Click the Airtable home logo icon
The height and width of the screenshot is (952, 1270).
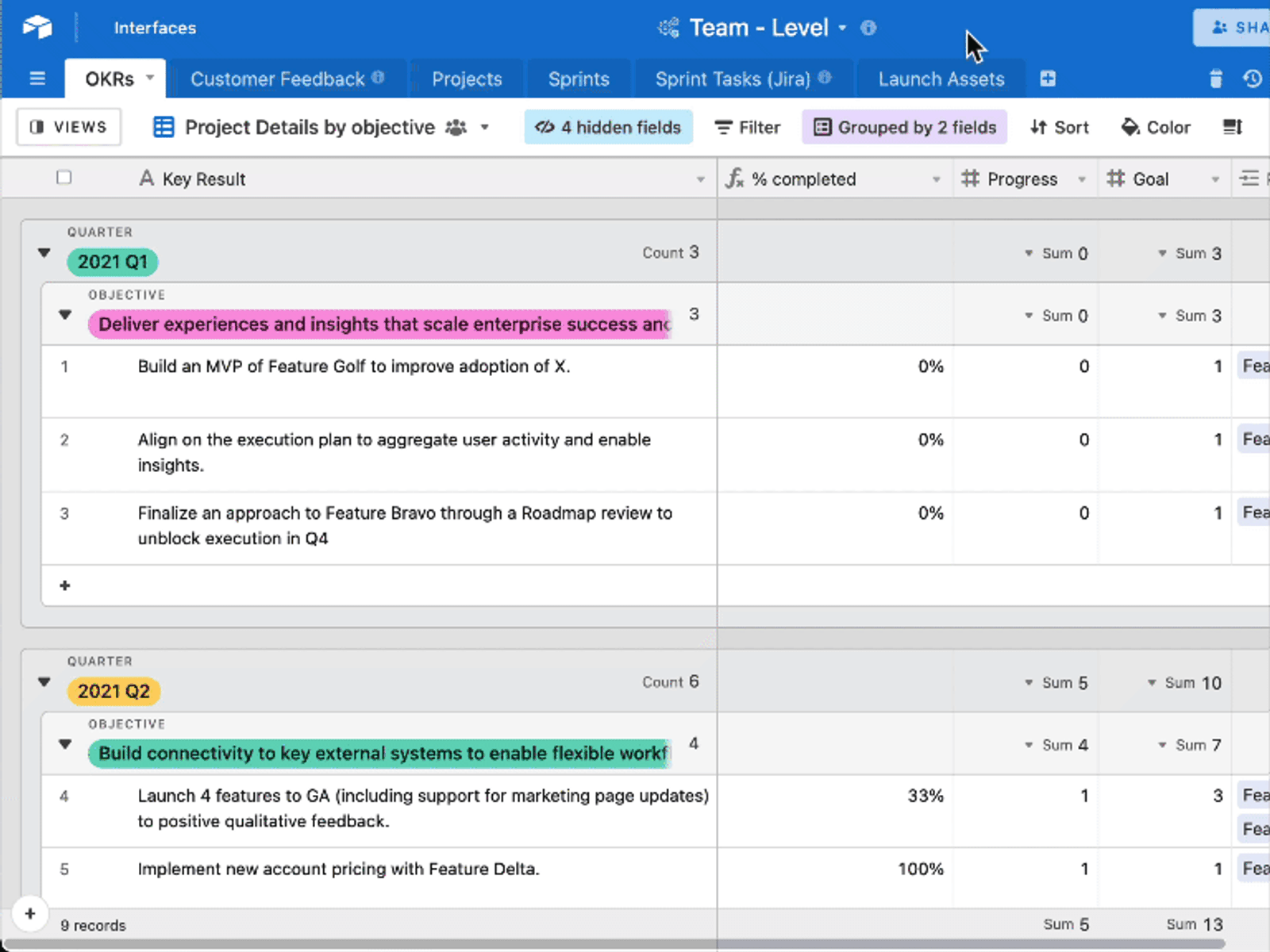pyautogui.click(x=37, y=27)
